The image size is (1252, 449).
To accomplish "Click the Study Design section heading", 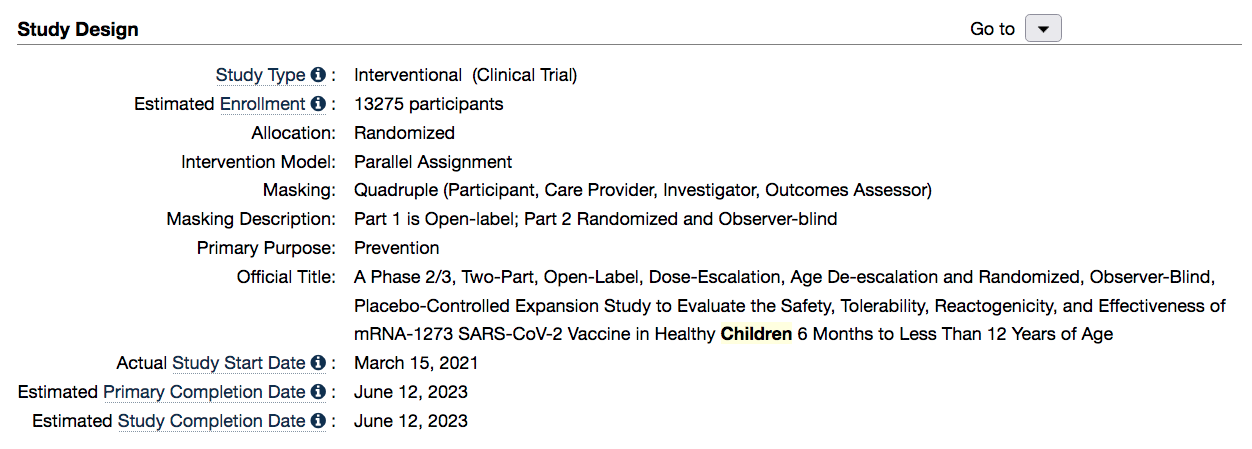I will (78, 29).
